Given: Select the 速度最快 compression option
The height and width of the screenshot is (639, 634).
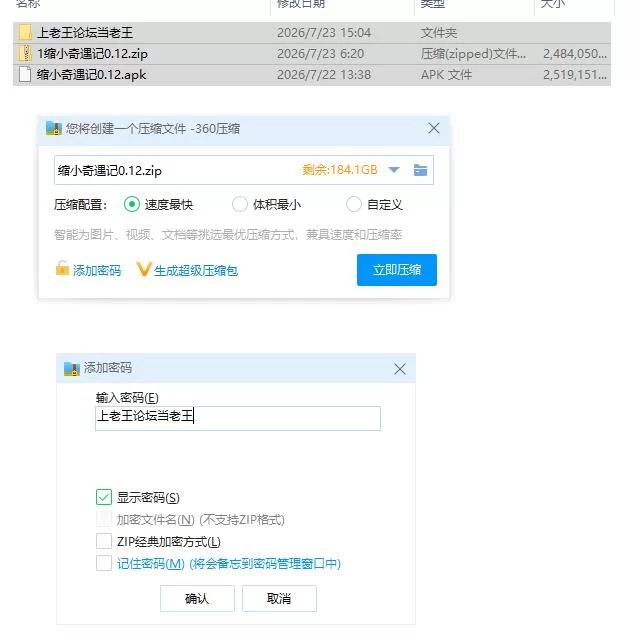Looking at the screenshot, I should (x=132, y=204).
